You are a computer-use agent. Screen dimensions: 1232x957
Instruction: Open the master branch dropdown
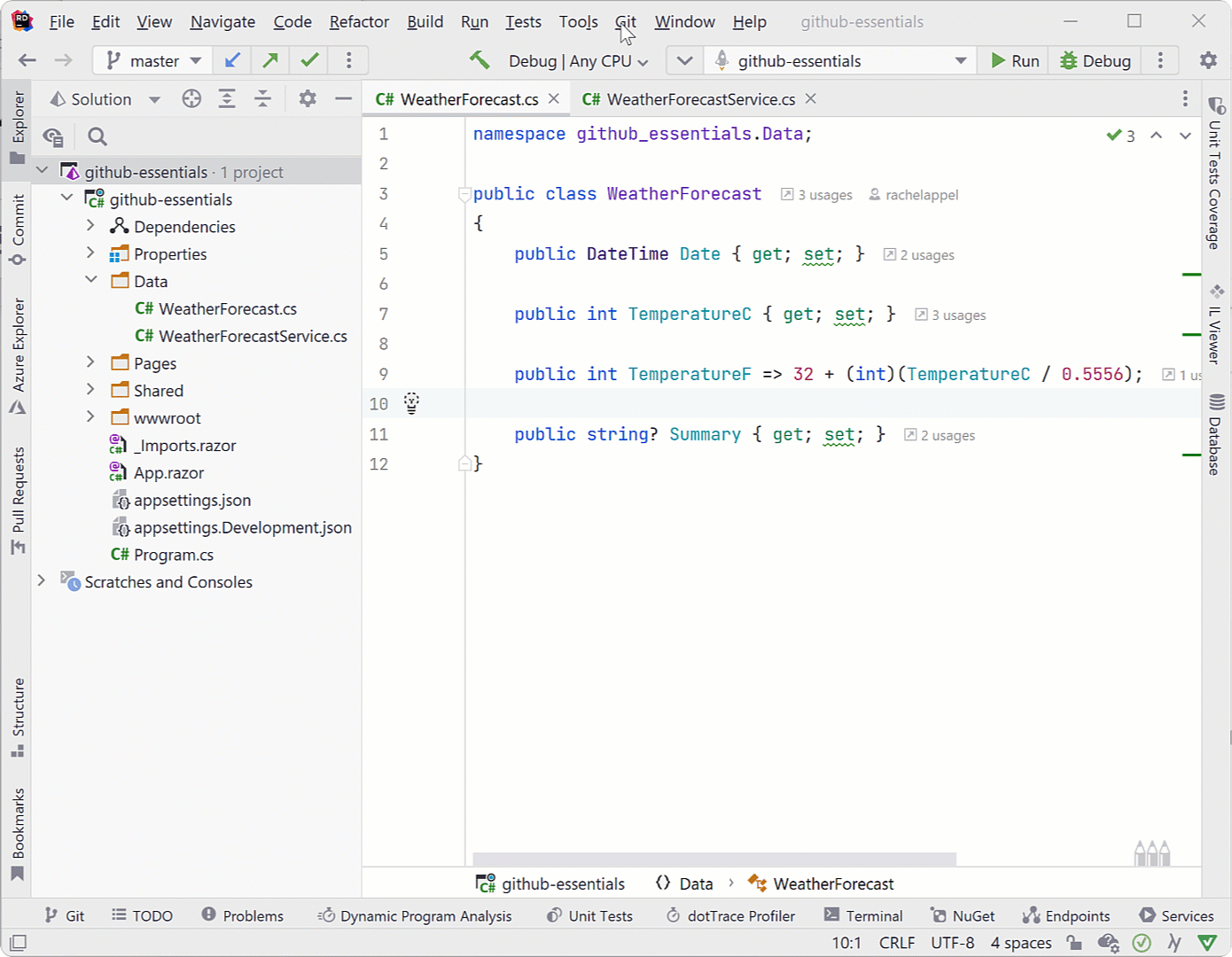(152, 60)
